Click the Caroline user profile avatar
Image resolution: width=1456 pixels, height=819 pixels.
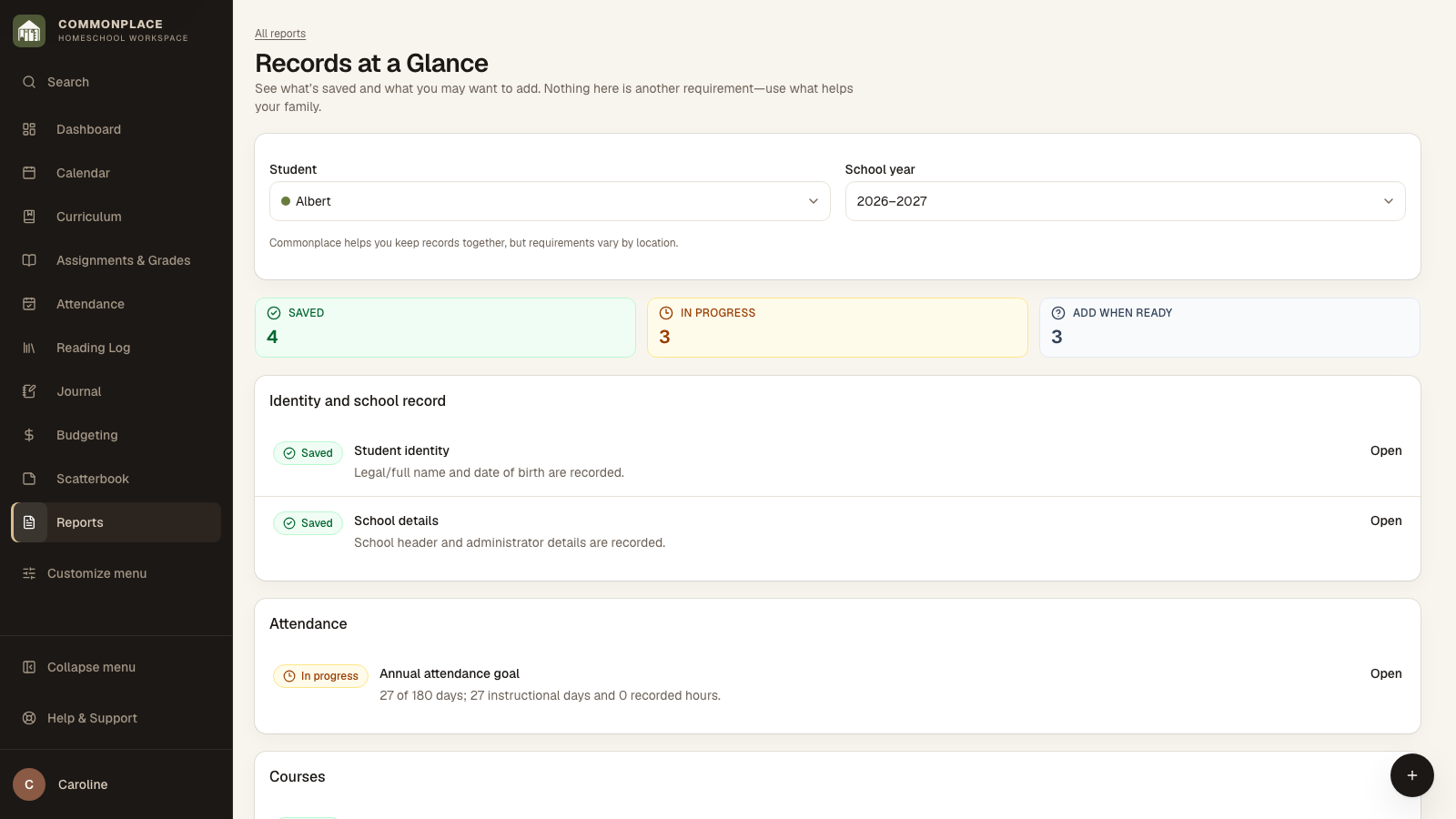(29, 784)
